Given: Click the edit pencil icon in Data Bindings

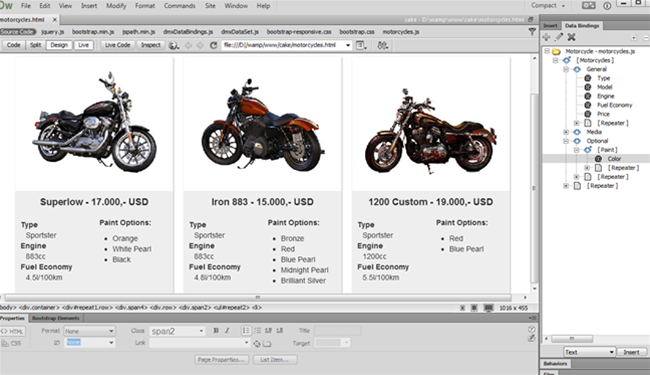Looking at the screenshot, I should click(x=559, y=37).
